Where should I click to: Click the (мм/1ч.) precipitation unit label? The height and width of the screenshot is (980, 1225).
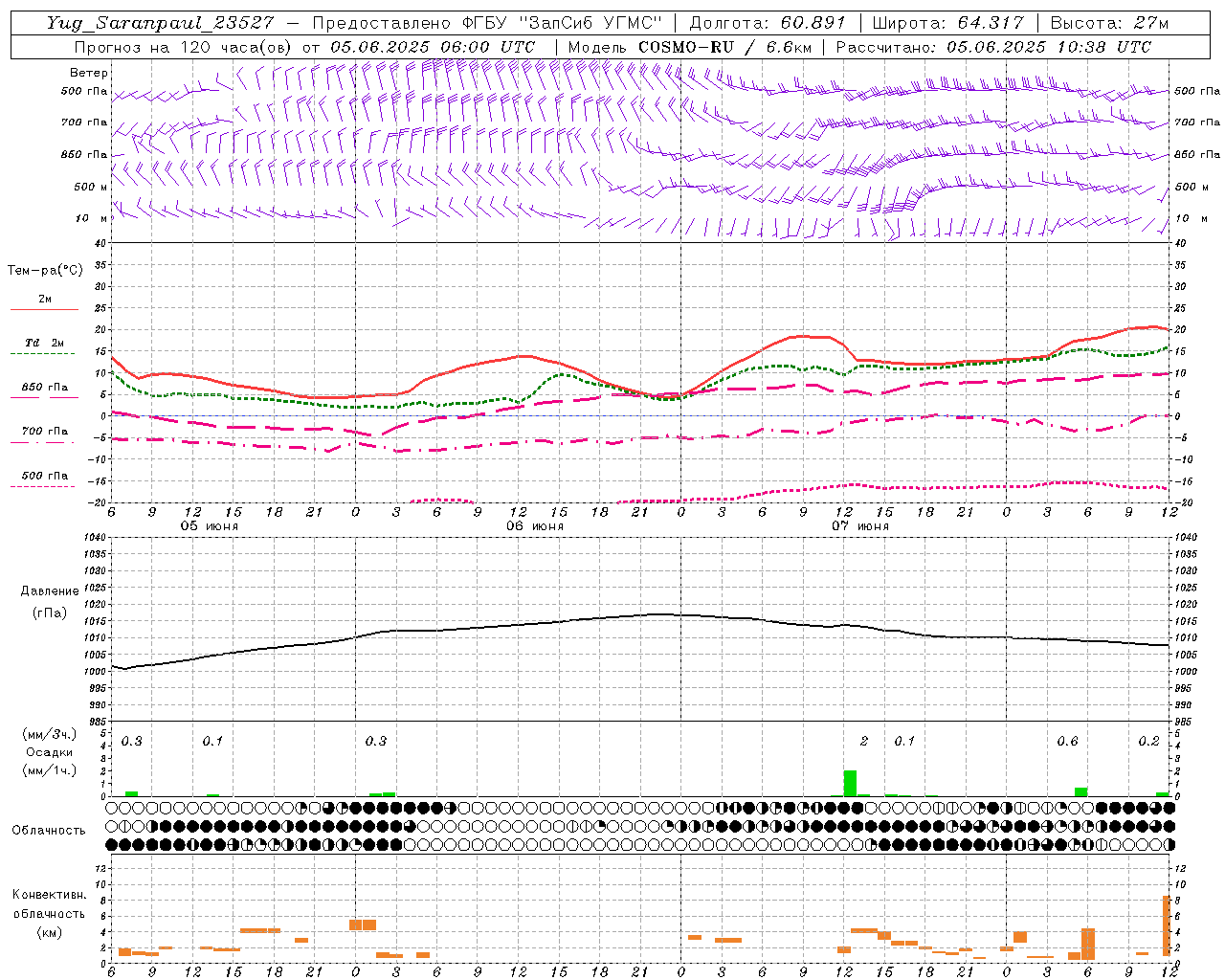click(50, 770)
